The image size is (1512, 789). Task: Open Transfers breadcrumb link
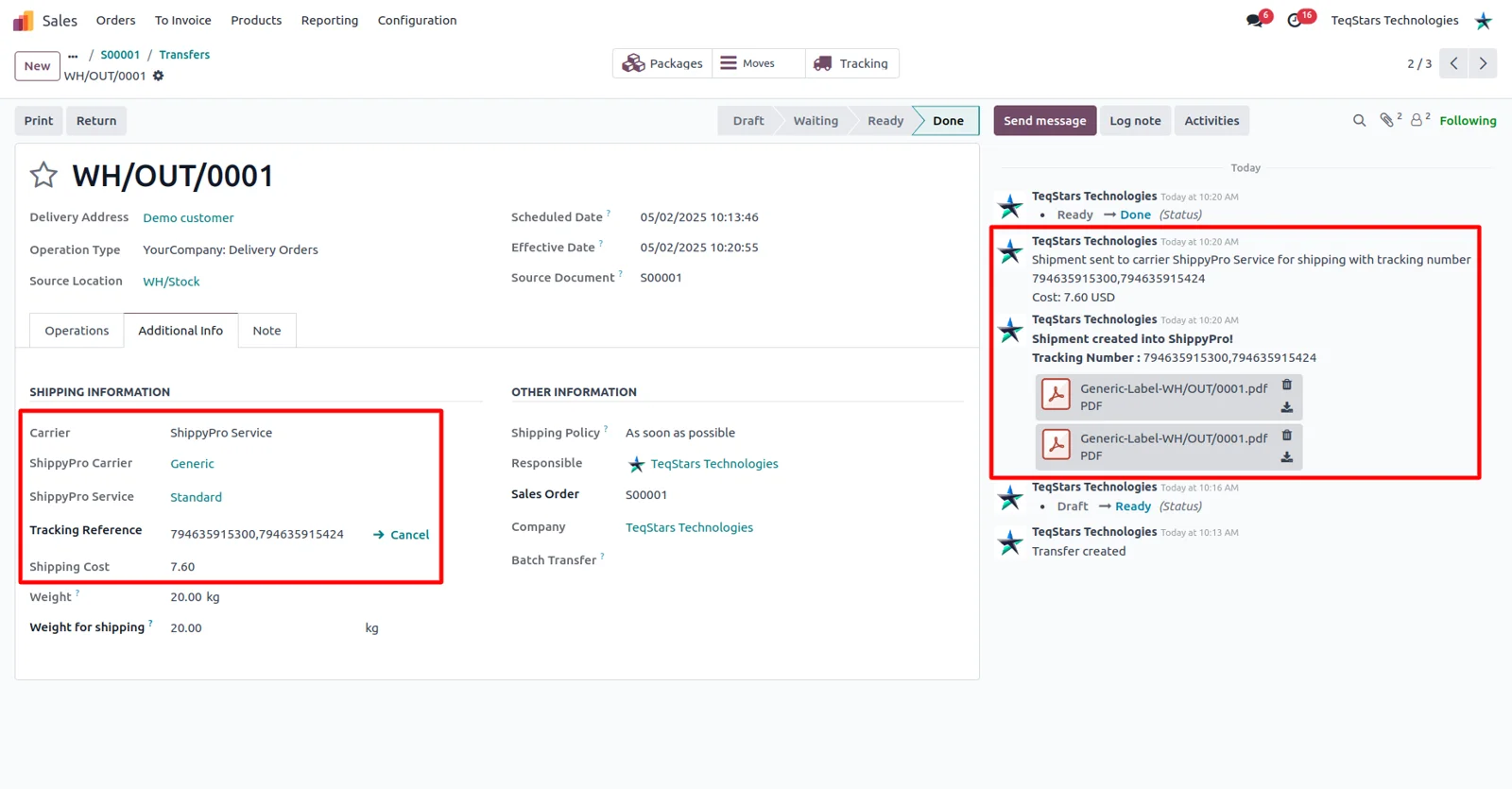tap(184, 55)
